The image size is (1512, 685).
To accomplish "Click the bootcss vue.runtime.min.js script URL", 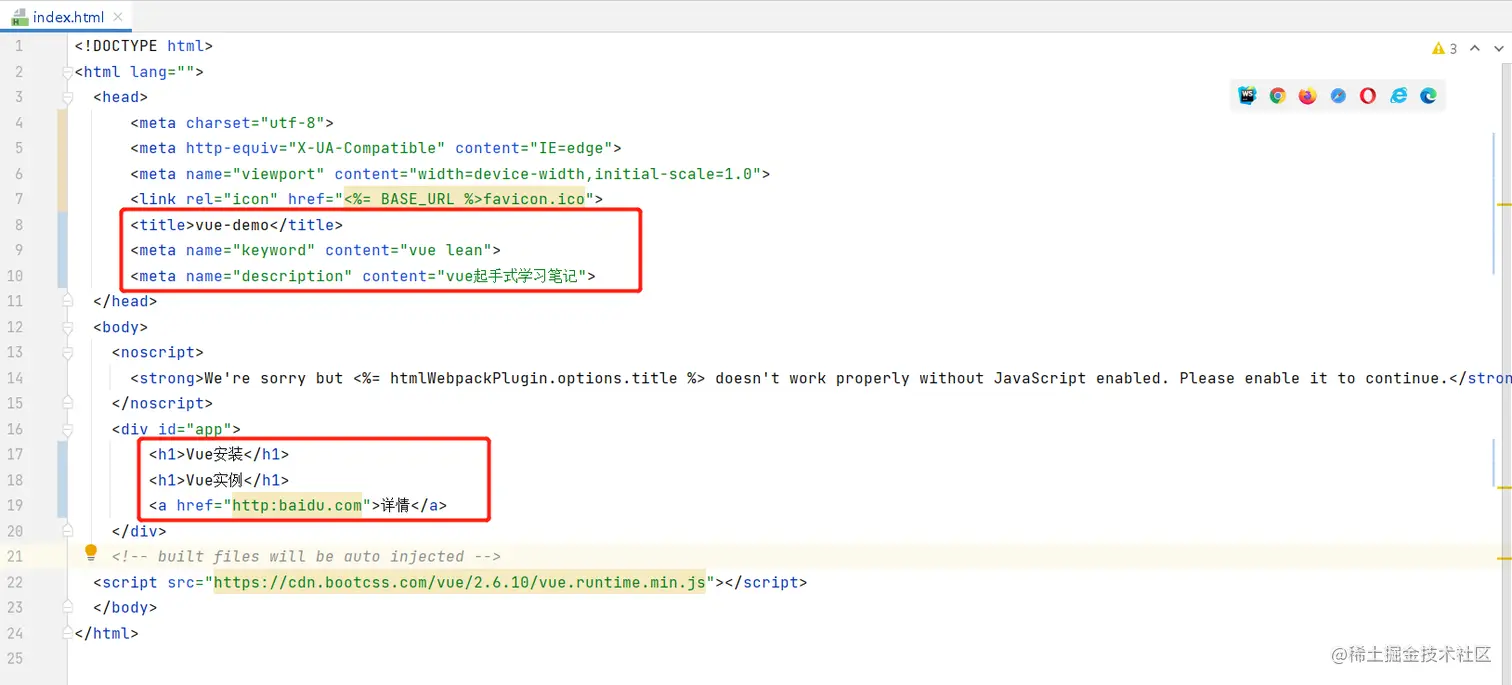I will [460, 582].
